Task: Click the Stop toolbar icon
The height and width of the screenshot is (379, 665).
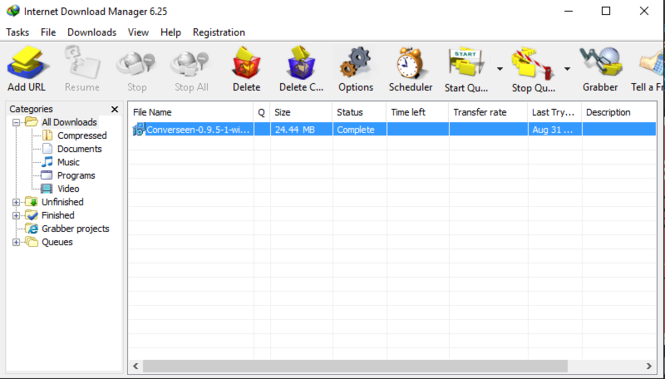Action: pos(136,64)
